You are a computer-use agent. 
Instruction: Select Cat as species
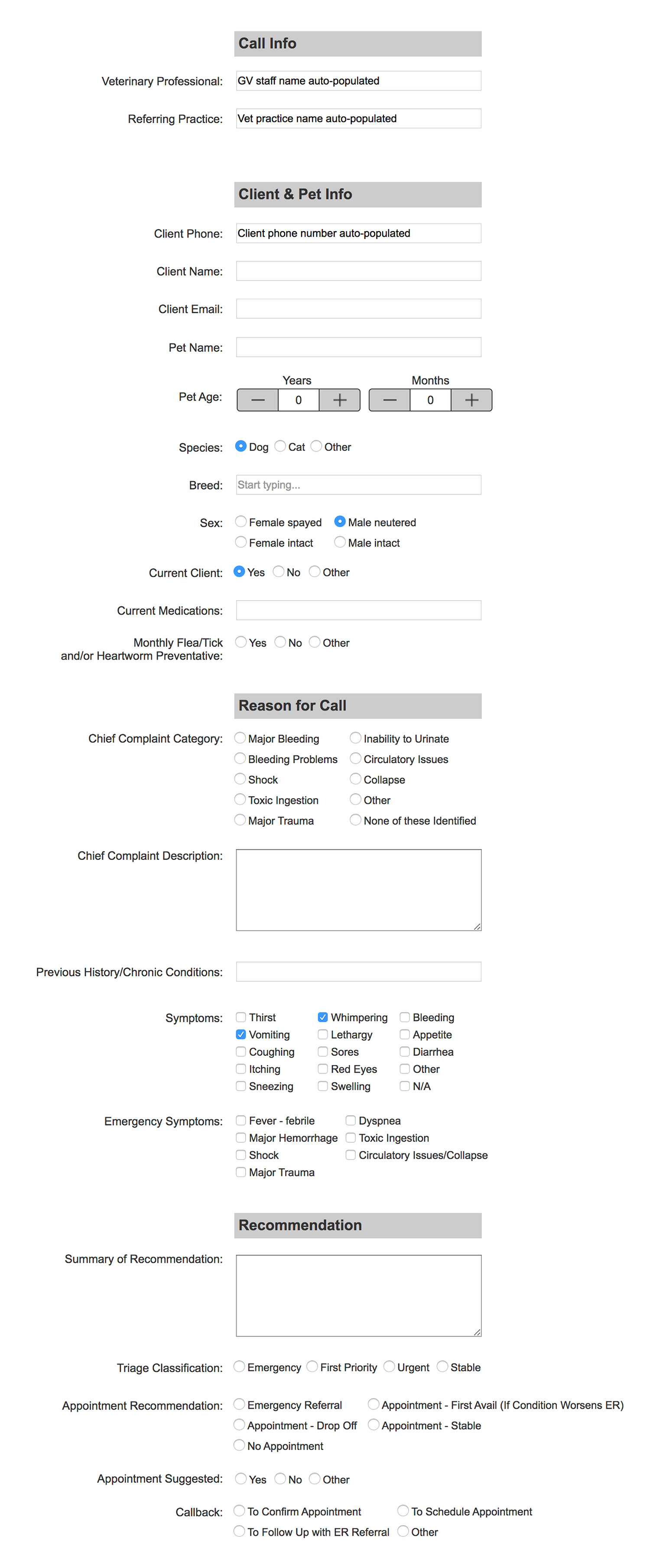pyautogui.click(x=280, y=446)
